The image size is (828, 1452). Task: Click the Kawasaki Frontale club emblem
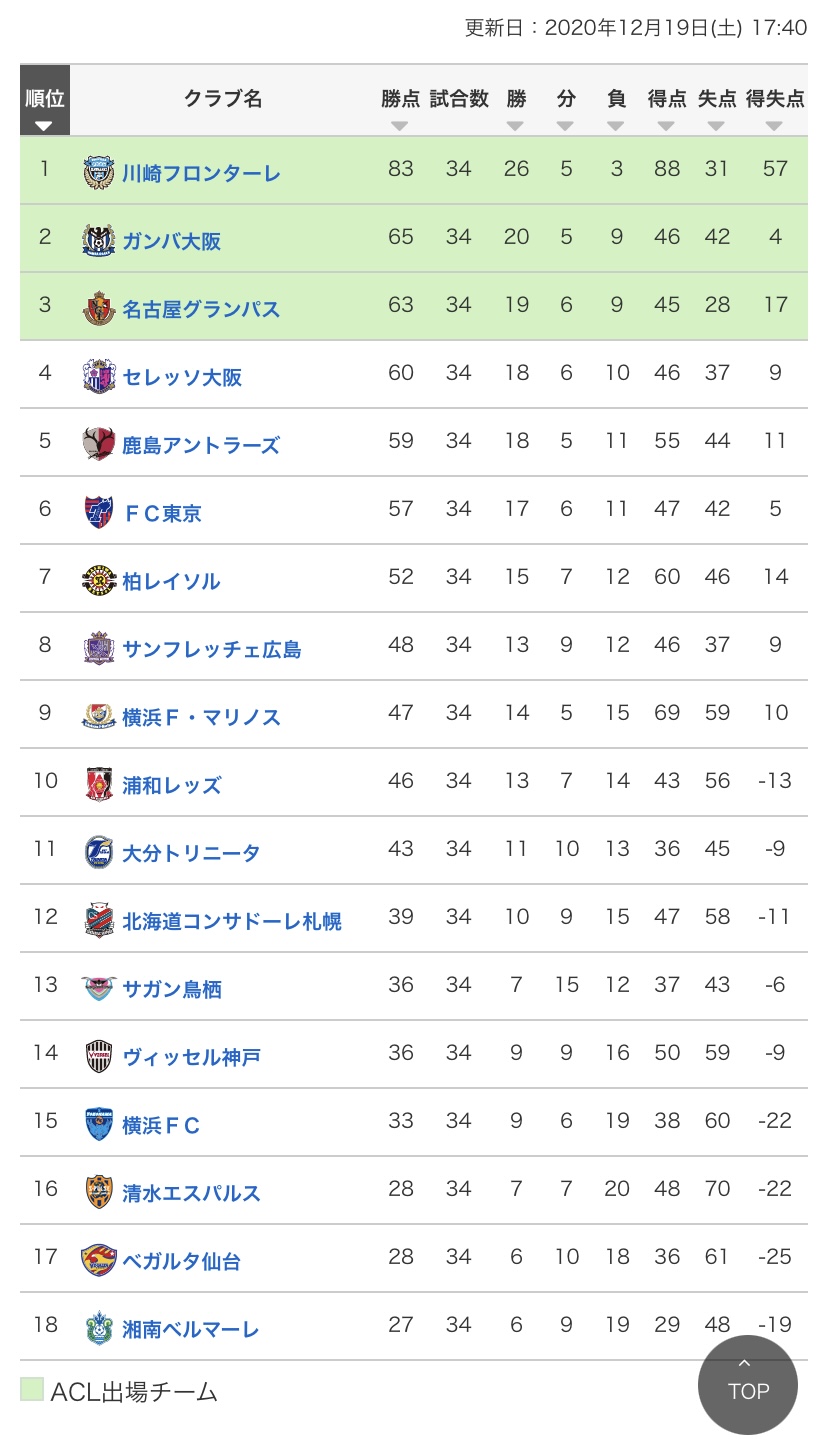point(99,173)
